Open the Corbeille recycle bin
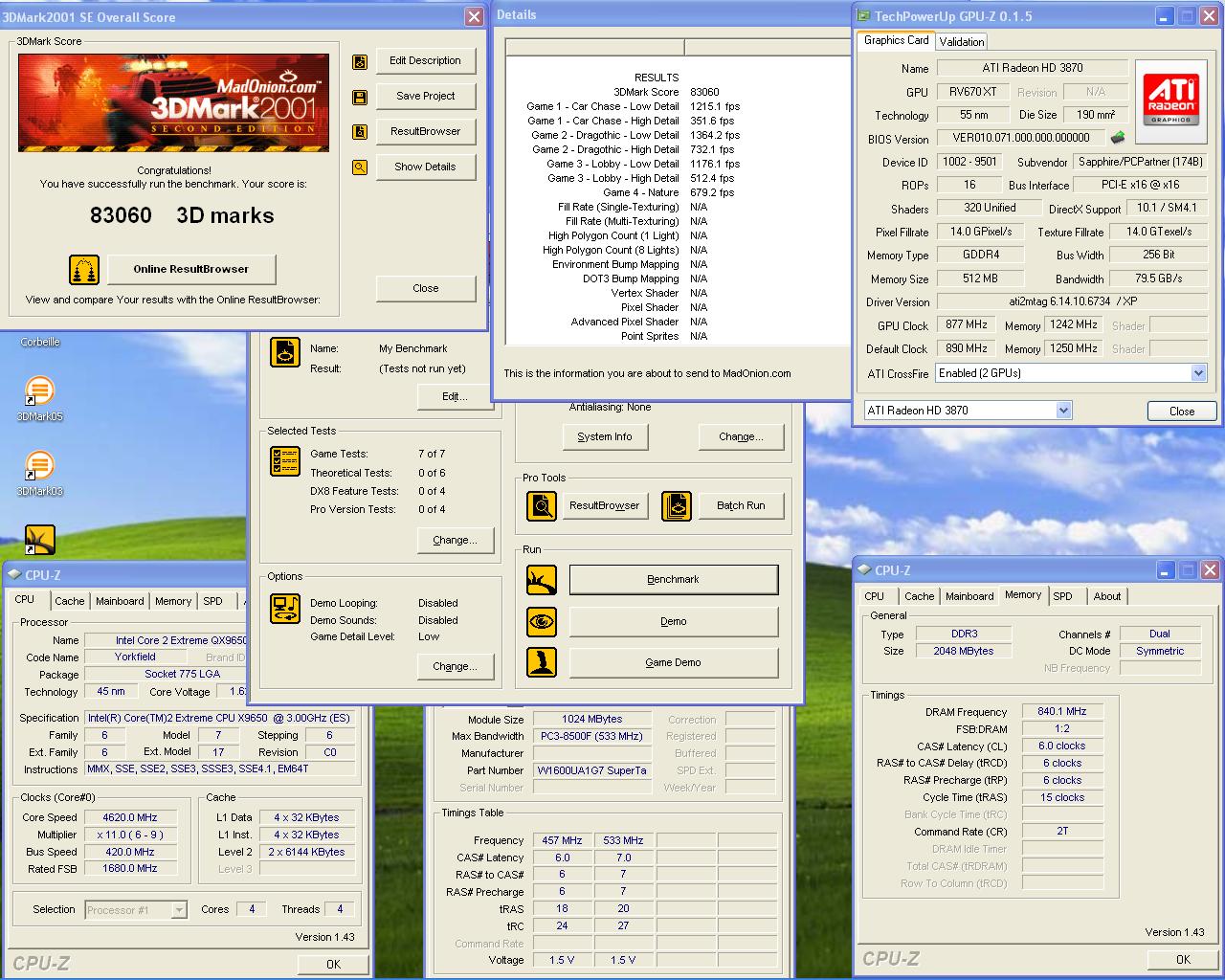The width and height of the screenshot is (1225, 980). (x=40, y=342)
